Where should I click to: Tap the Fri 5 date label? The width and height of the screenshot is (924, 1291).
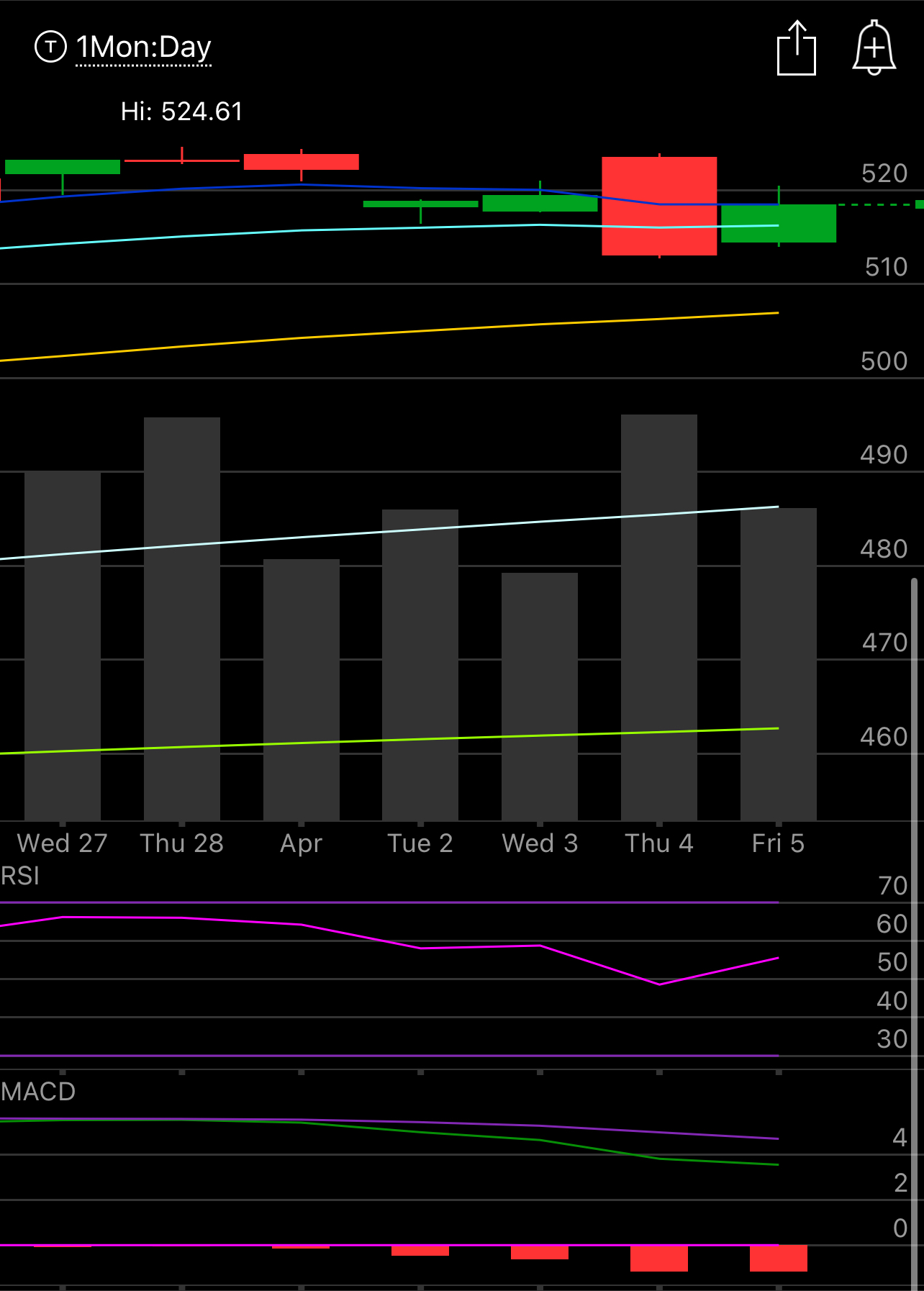click(779, 843)
